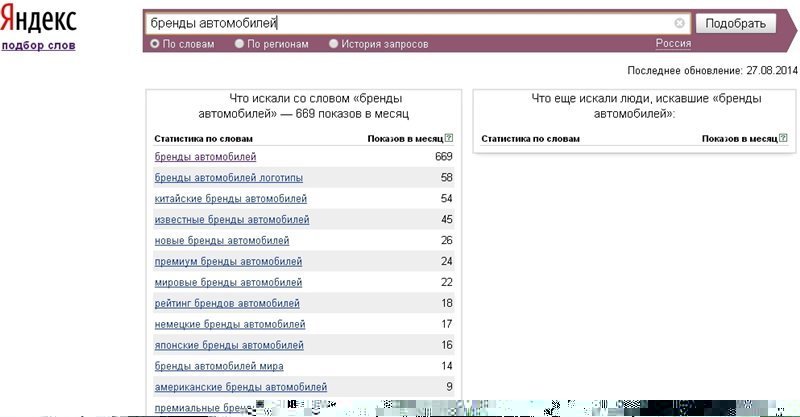The height and width of the screenshot is (417, 800).
Task: Click the 9 impressions value
Action: coord(449,387)
